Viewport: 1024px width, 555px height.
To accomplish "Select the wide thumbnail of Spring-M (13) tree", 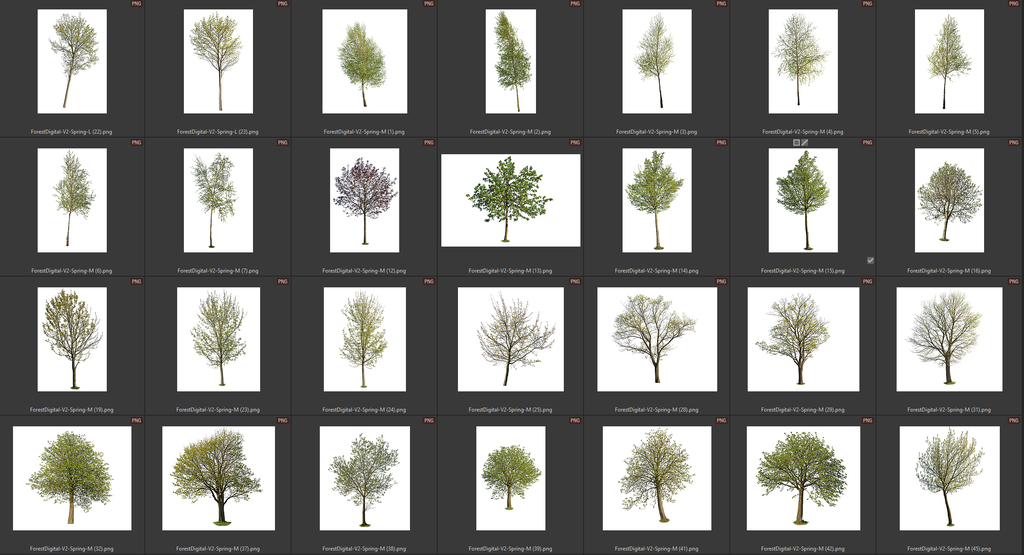I will tap(510, 200).
